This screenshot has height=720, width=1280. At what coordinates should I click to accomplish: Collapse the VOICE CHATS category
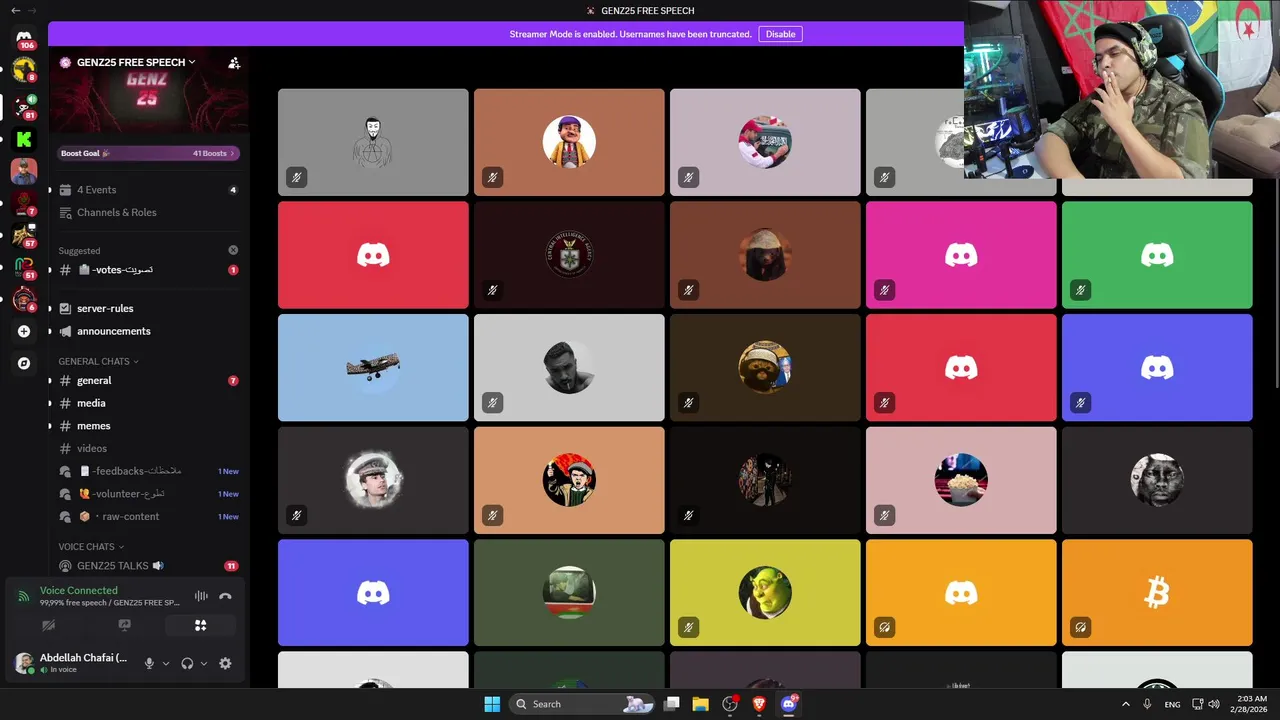(91, 547)
